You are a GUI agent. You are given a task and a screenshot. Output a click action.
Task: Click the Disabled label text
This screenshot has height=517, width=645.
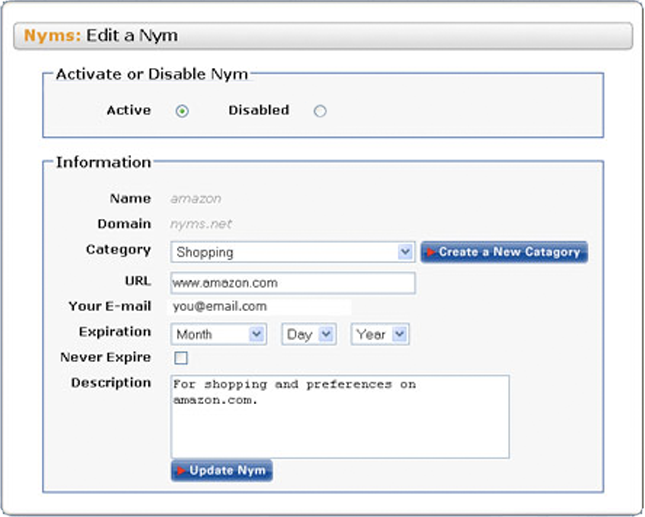coord(258,111)
